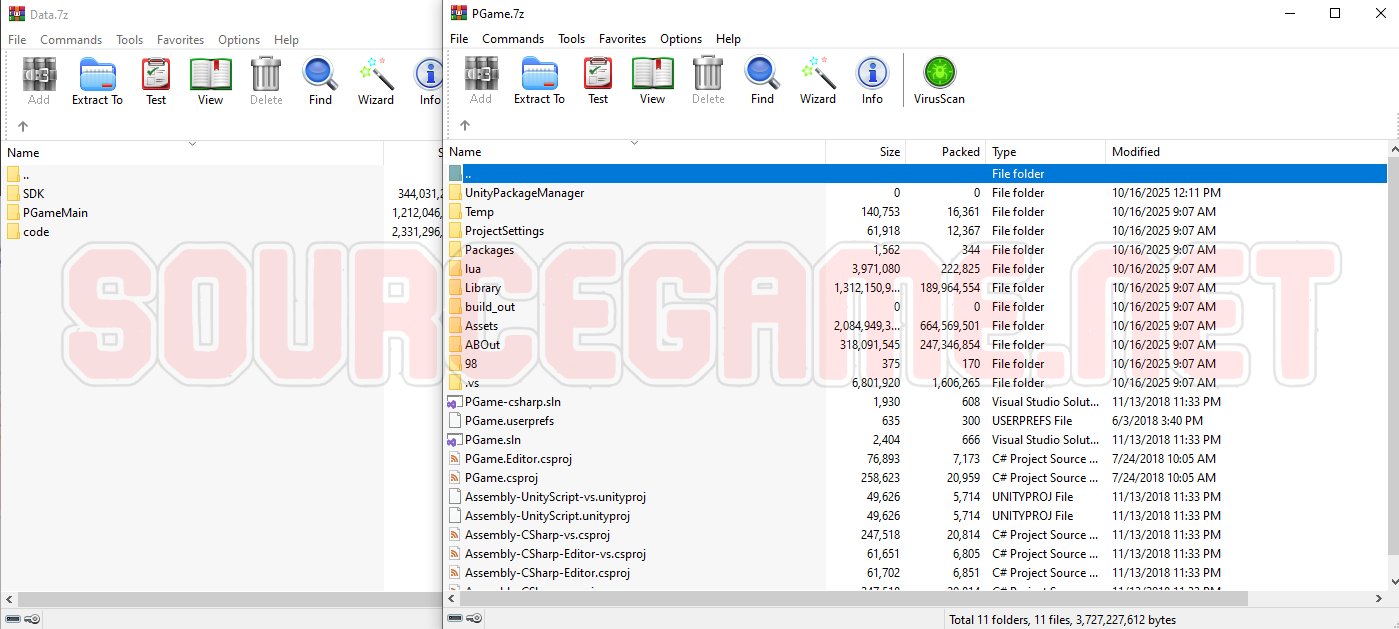The width and height of the screenshot is (1399, 629).
Task: Select the PGame.userprefs file
Action: click(509, 421)
